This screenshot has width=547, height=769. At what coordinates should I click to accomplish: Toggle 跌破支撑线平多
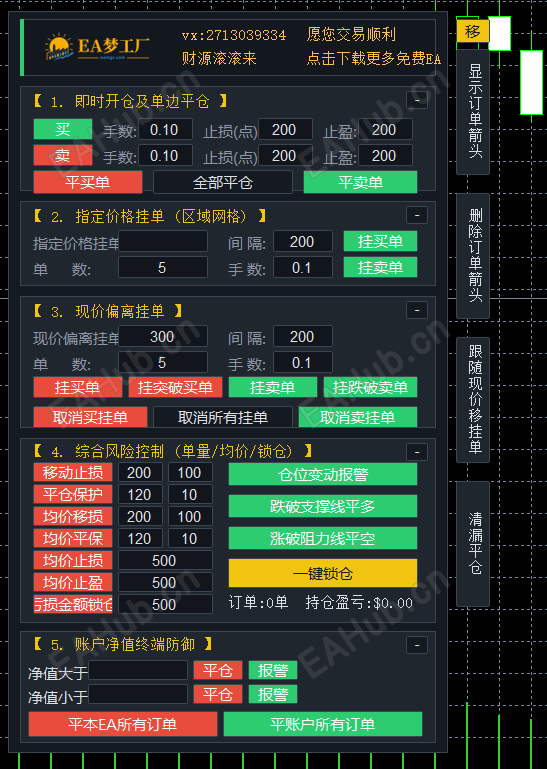point(323,506)
